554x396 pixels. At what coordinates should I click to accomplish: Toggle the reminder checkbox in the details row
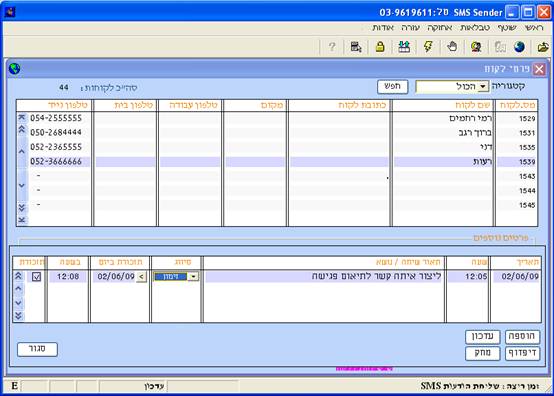tap(36, 277)
